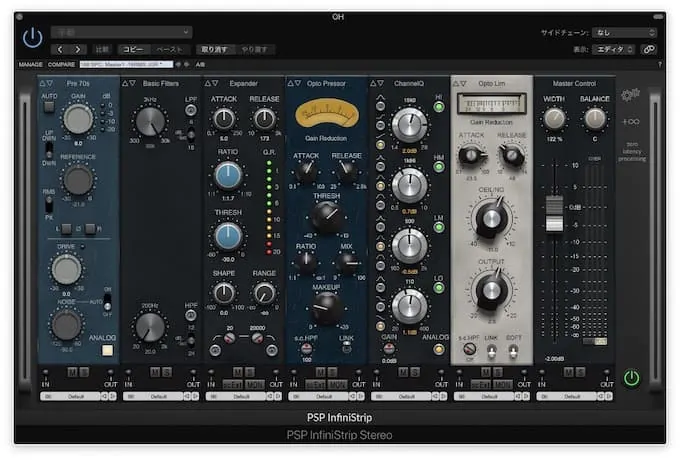Open Basic Filters module move arrows
The height and width of the screenshot is (460, 680).
(x=129, y=83)
